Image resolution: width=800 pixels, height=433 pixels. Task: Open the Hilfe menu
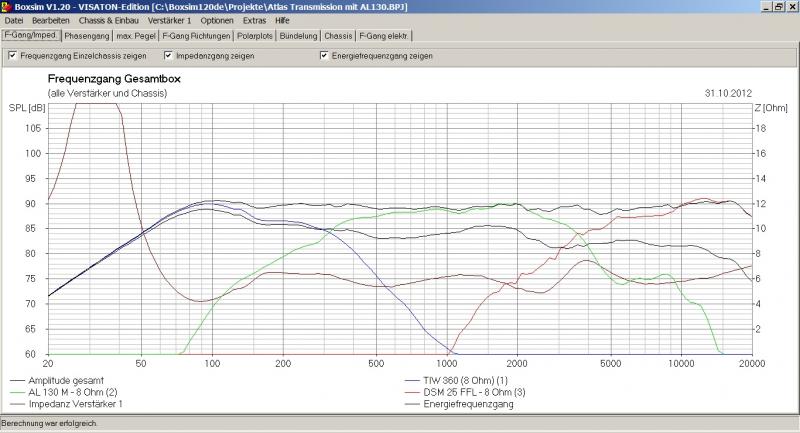pos(283,20)
